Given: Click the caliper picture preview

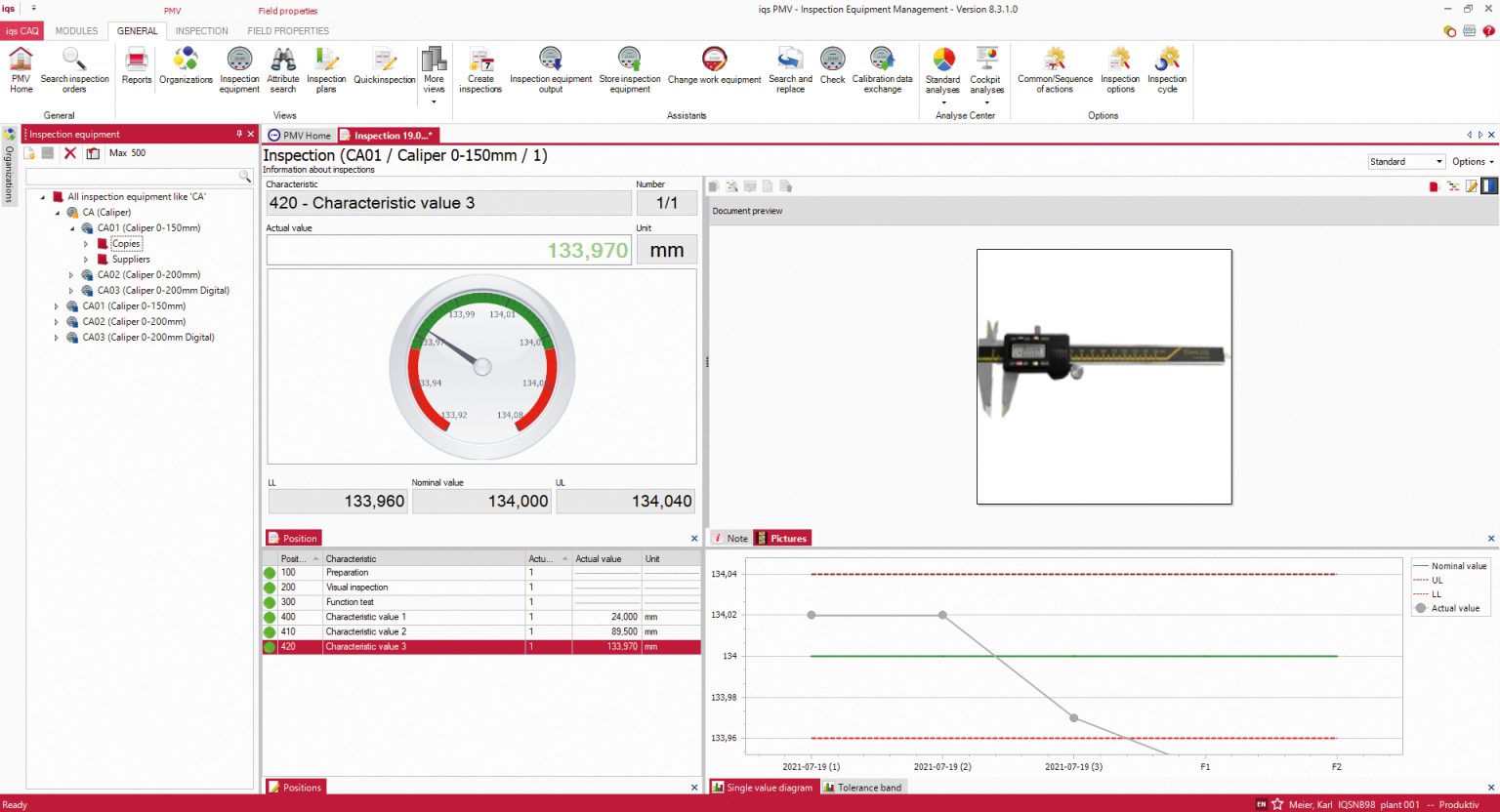Looking at the screenshot, I should tap(1104, 377).
